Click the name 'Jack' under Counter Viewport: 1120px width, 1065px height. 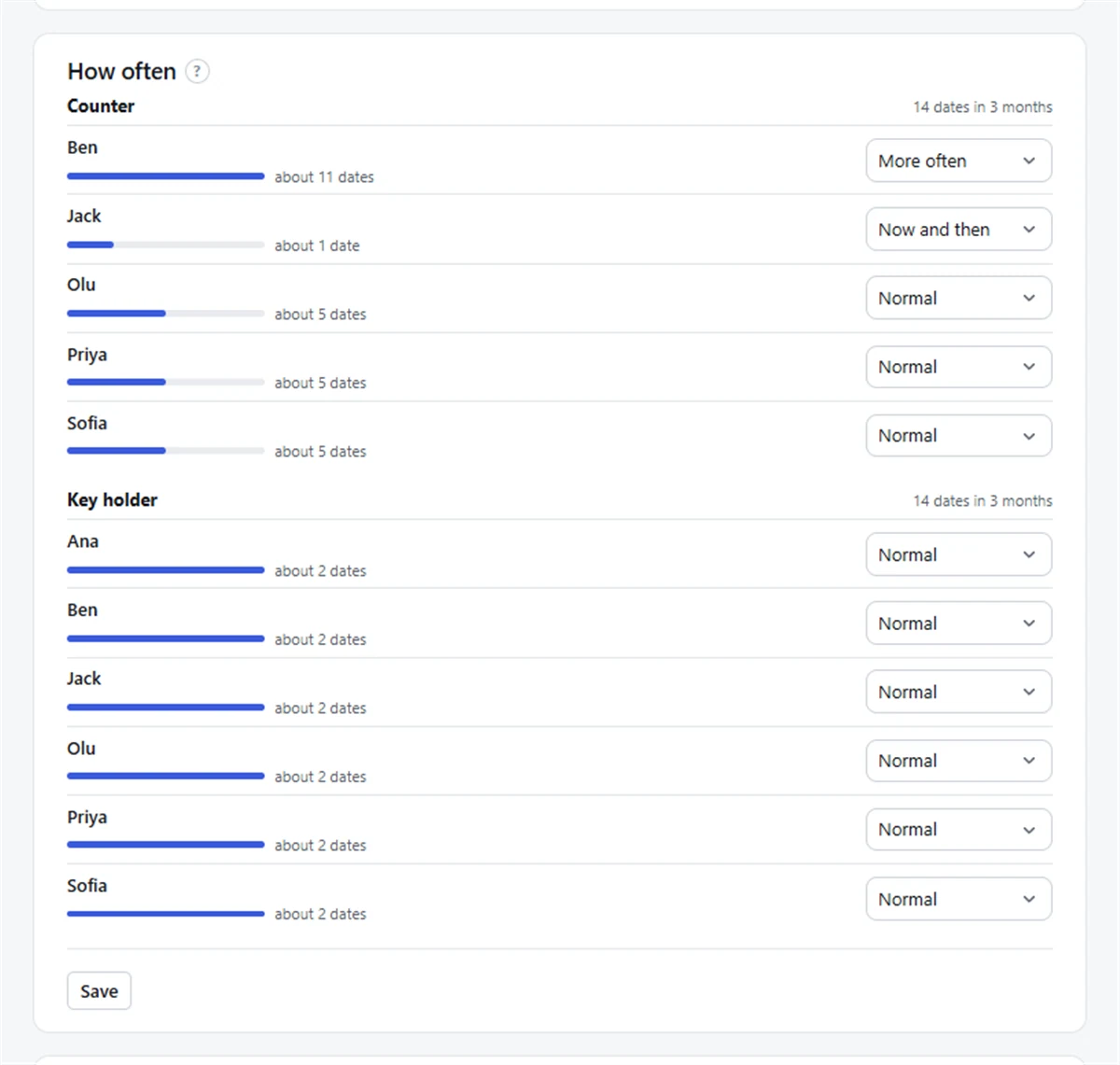tap(84, 216)
